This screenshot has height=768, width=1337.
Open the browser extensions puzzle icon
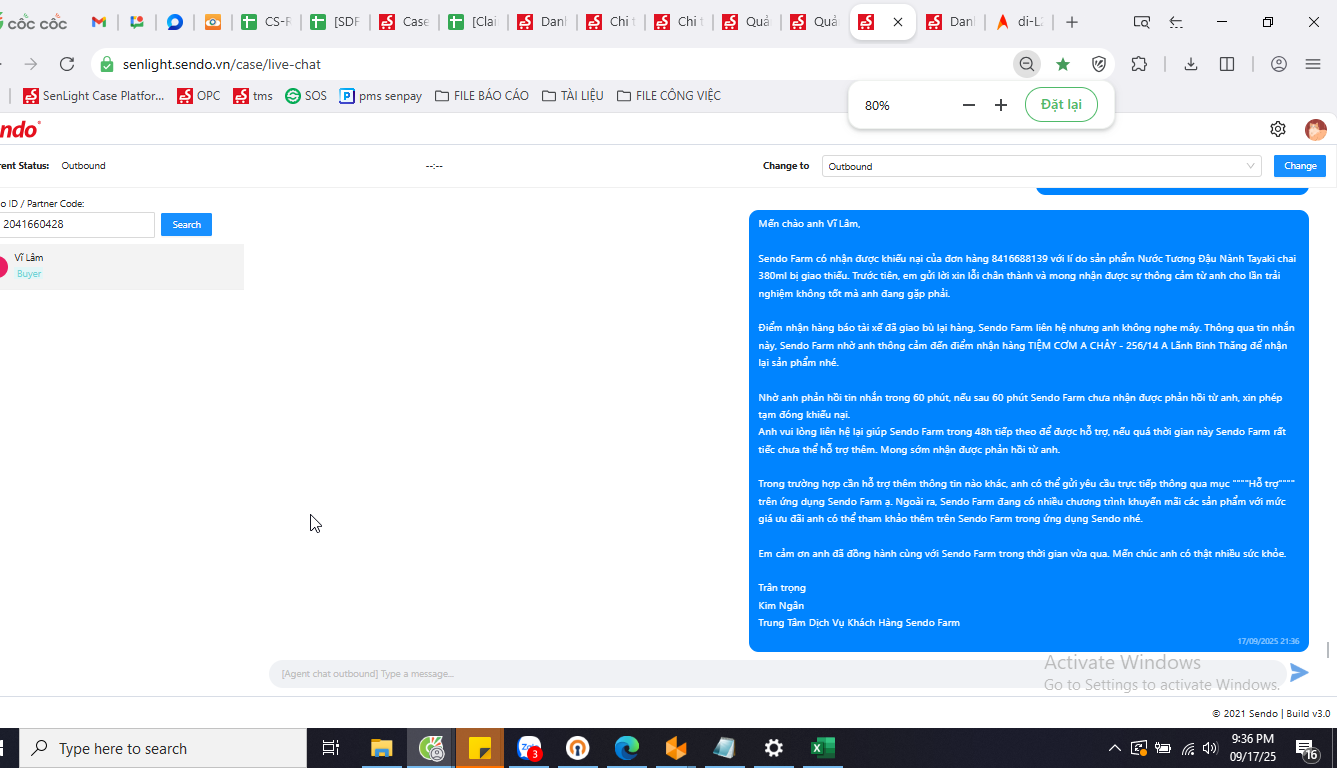pyautogui.click(x=1139, y=64)
